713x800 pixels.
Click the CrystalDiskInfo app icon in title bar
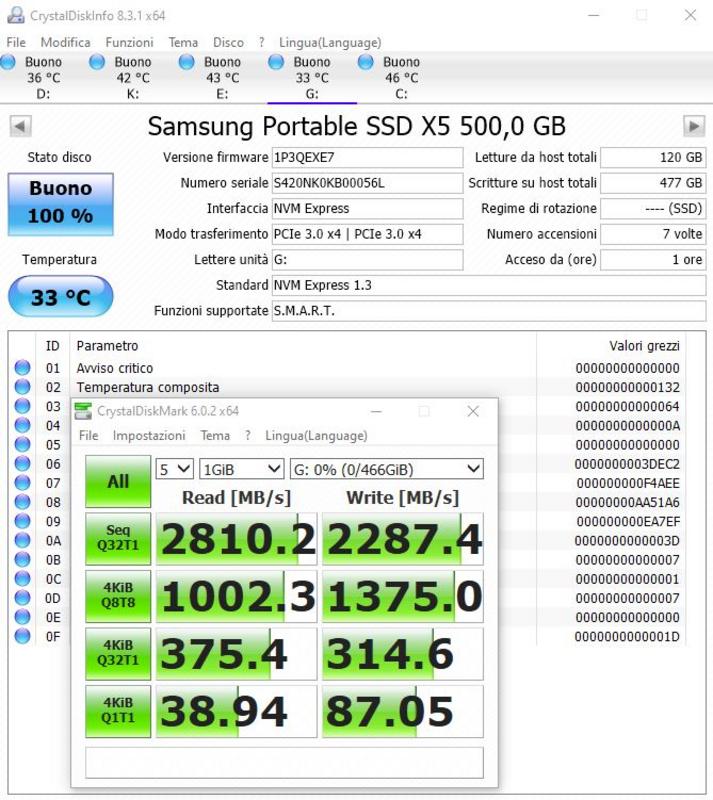pos(15,15)
